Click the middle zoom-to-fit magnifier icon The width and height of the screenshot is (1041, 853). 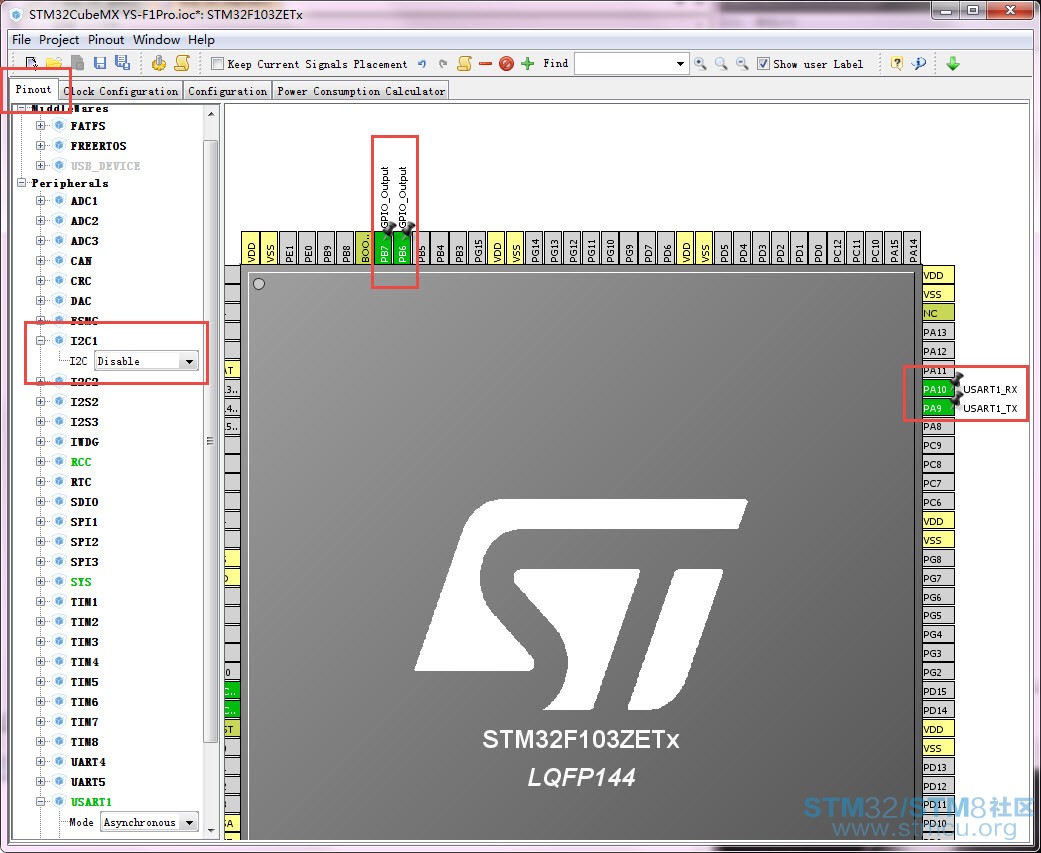721,64
